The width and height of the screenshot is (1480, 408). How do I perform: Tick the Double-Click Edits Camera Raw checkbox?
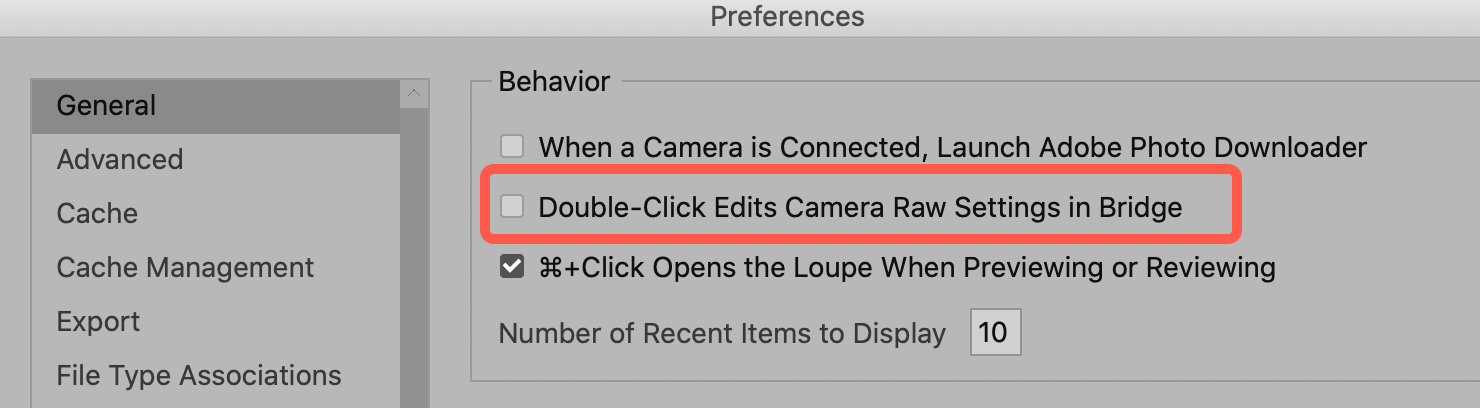[x=512, y=207]
